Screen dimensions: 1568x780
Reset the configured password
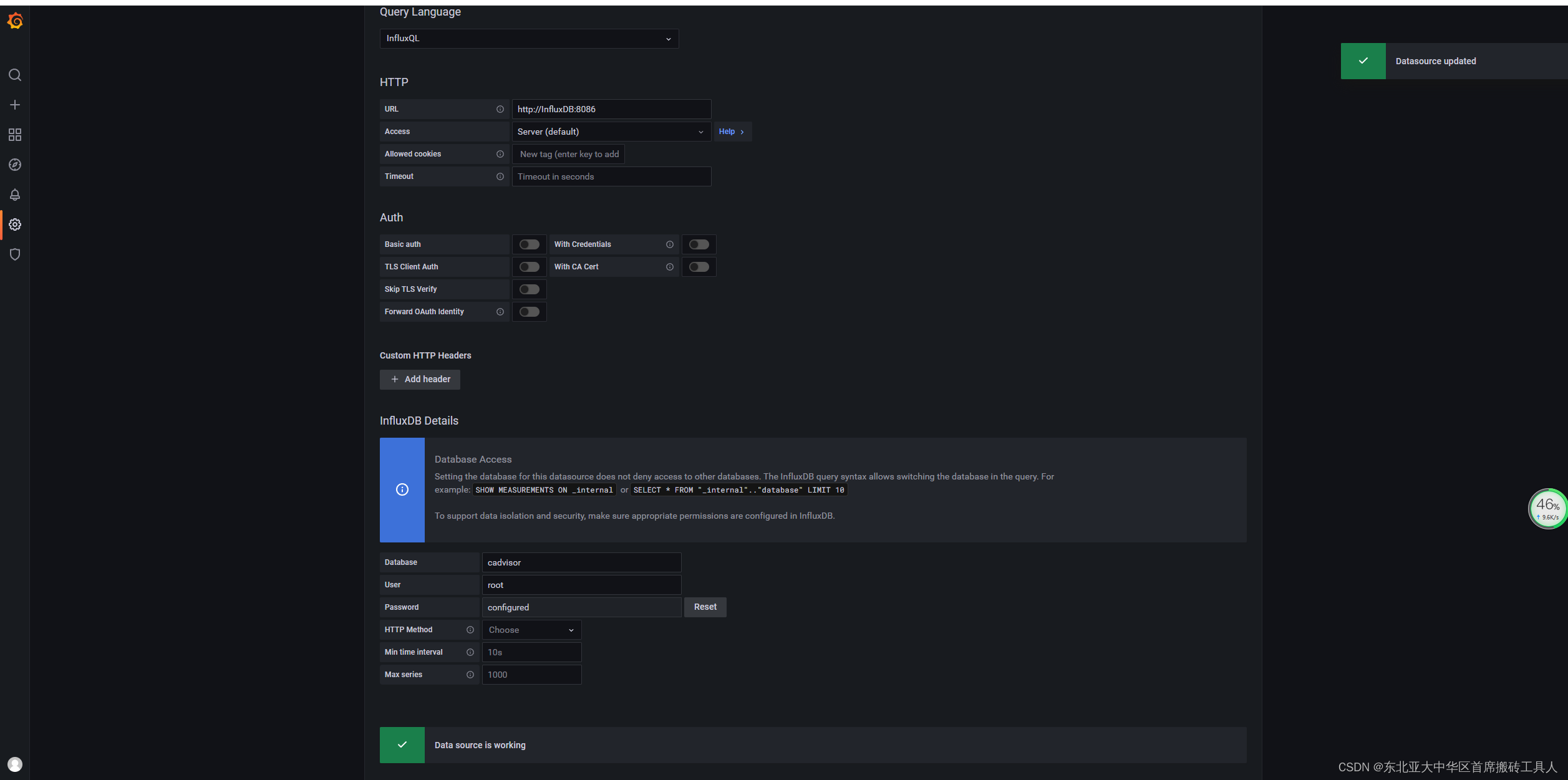click(705, 607)
